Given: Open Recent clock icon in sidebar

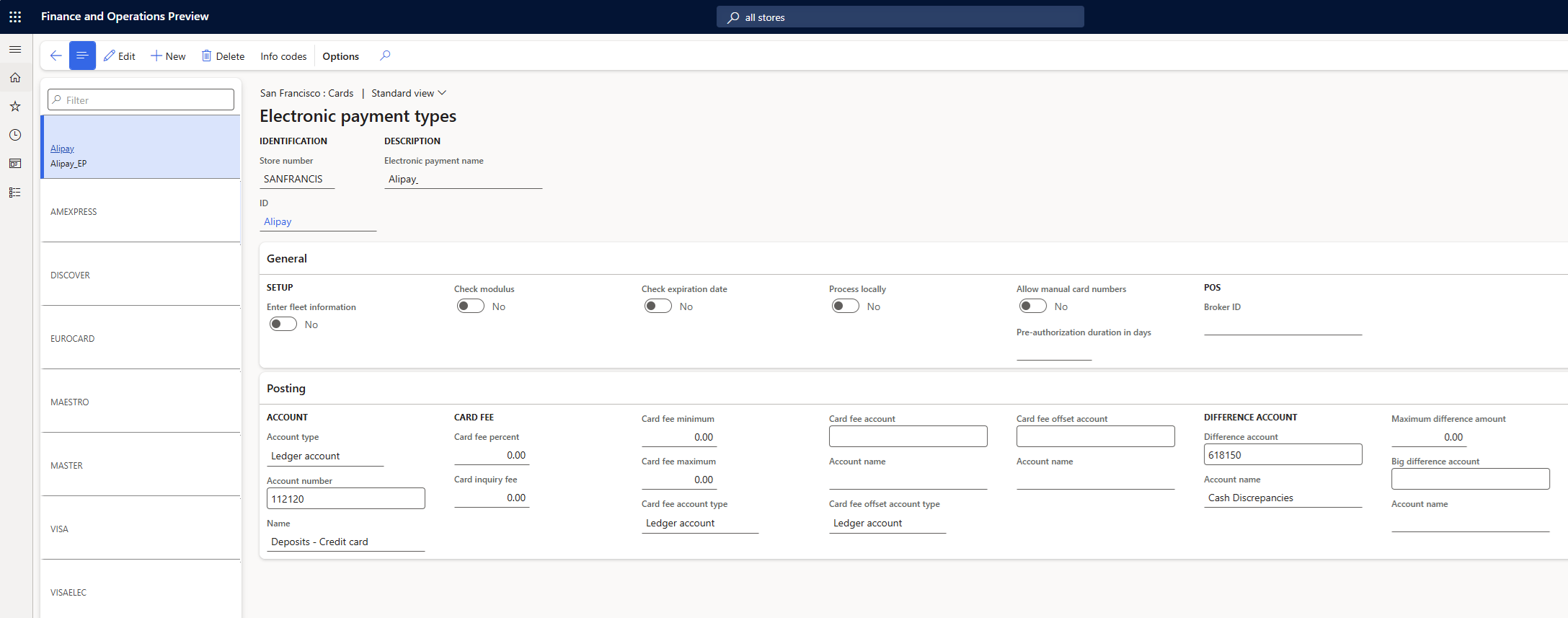Looking at the screenshot, I should (x=15, y=135).
